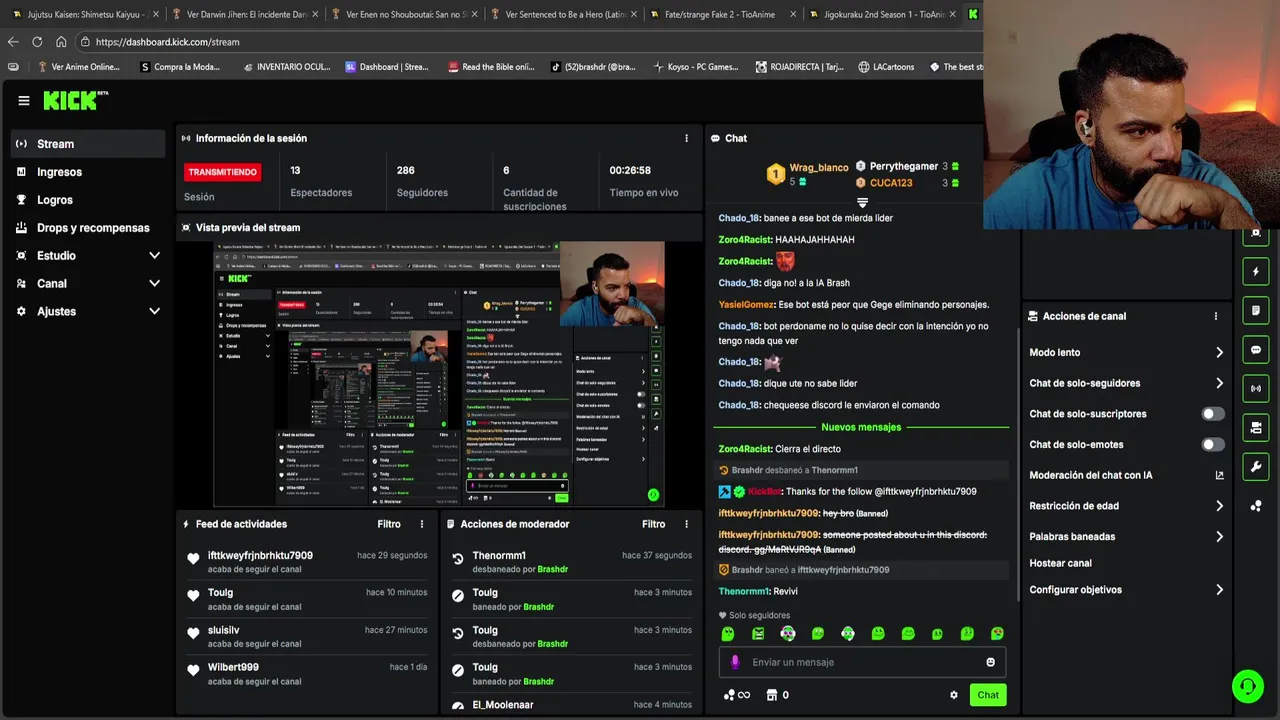Click the Enviar un mensaje input field
Screen dimensions: 1280x720
point(862,662)
